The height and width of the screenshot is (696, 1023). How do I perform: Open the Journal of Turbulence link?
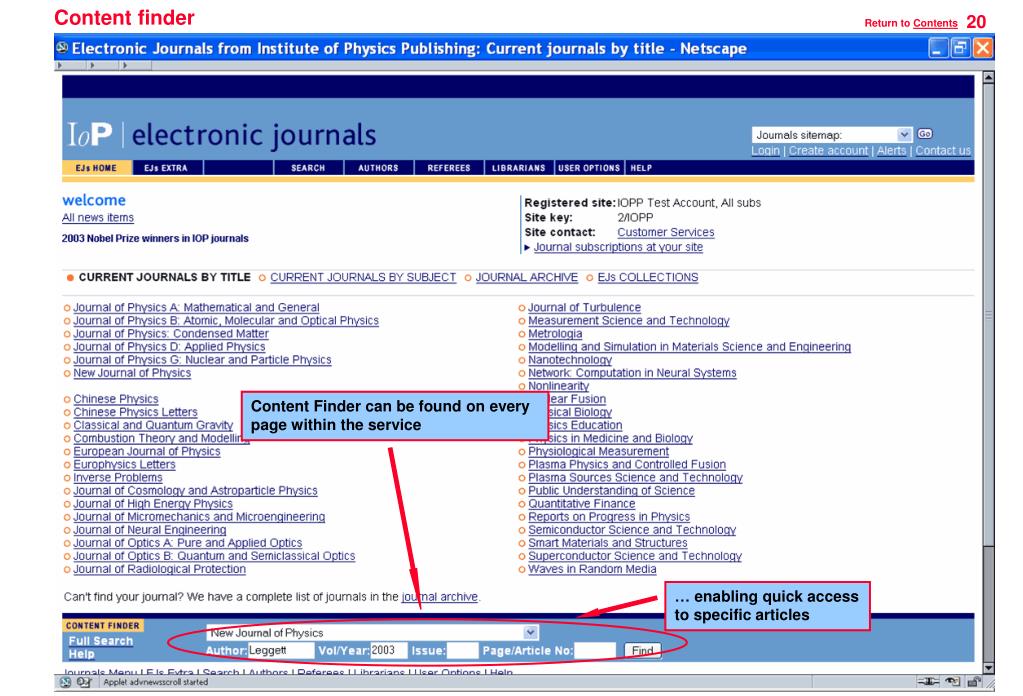point(585,307)
